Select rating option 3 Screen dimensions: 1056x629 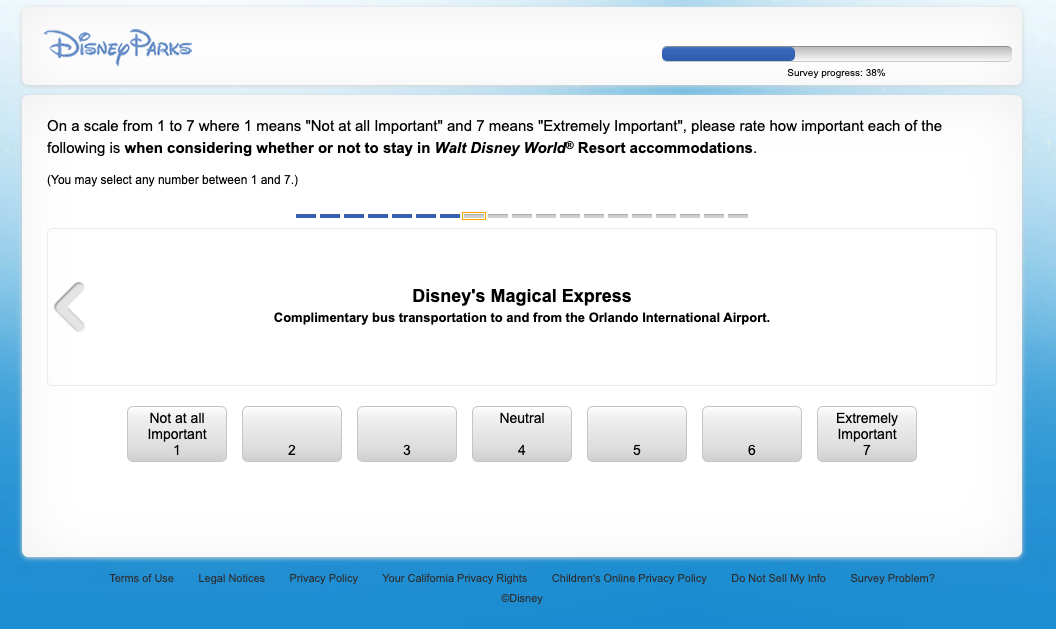(406, 434)
